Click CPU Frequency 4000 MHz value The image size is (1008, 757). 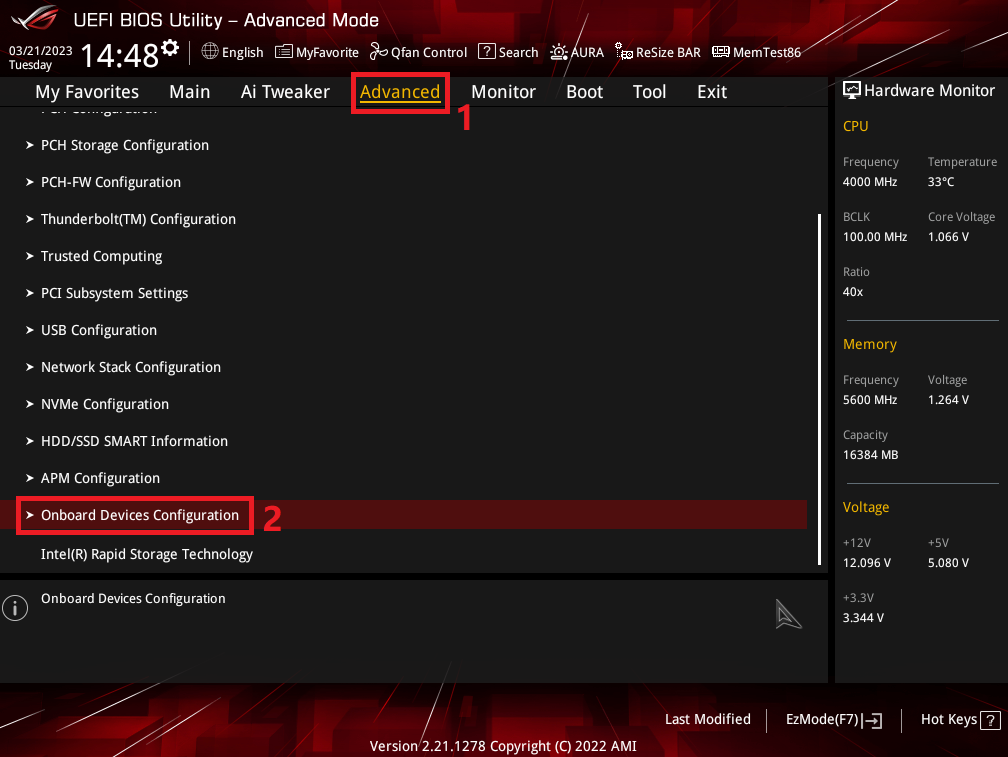tap(870, 182)
